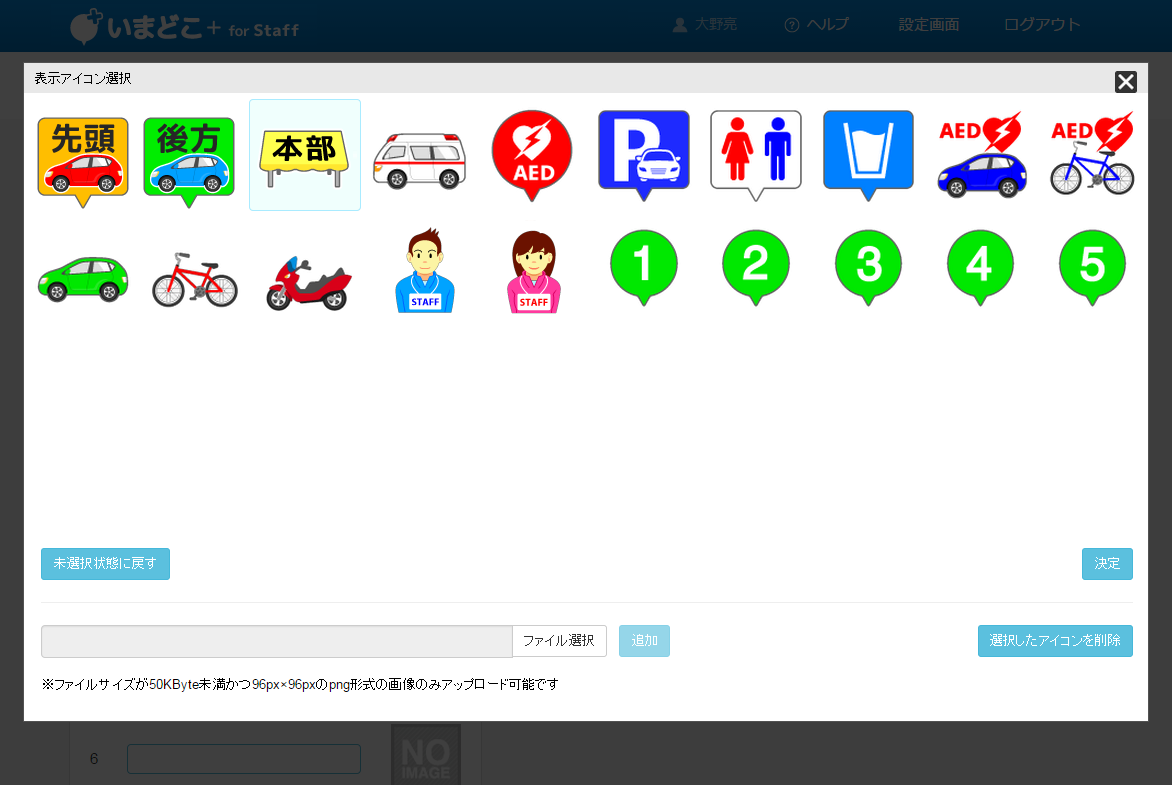Viewport: 1172px width, 785px height.
Task: Open the ファイル選択 file chooser
Action: click(559, 641)
